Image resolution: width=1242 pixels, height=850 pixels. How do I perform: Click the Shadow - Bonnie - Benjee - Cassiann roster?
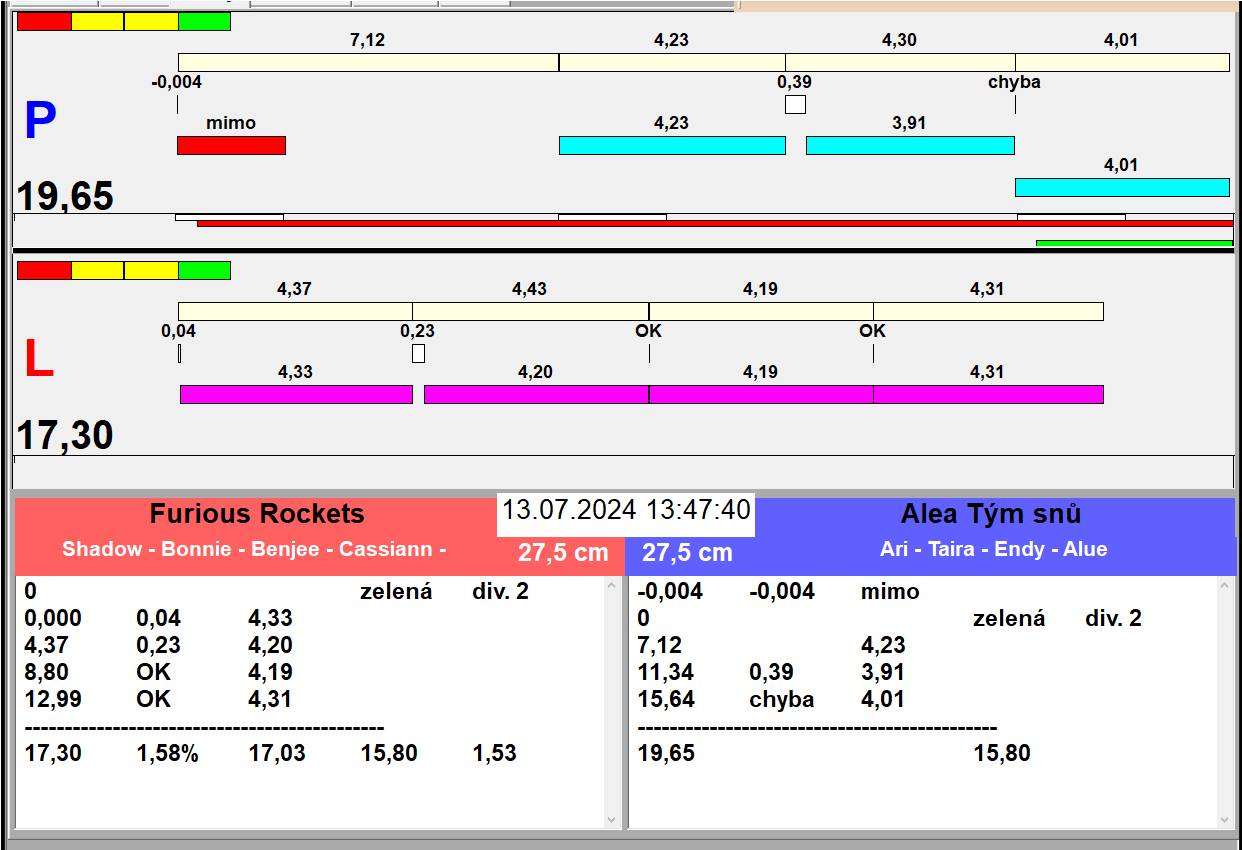point(254,549)
